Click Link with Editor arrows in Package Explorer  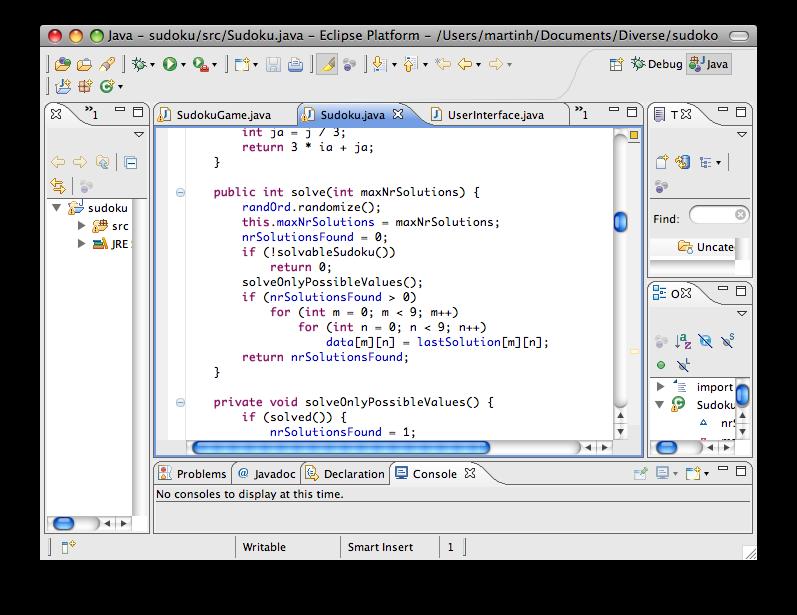(58, 186)
